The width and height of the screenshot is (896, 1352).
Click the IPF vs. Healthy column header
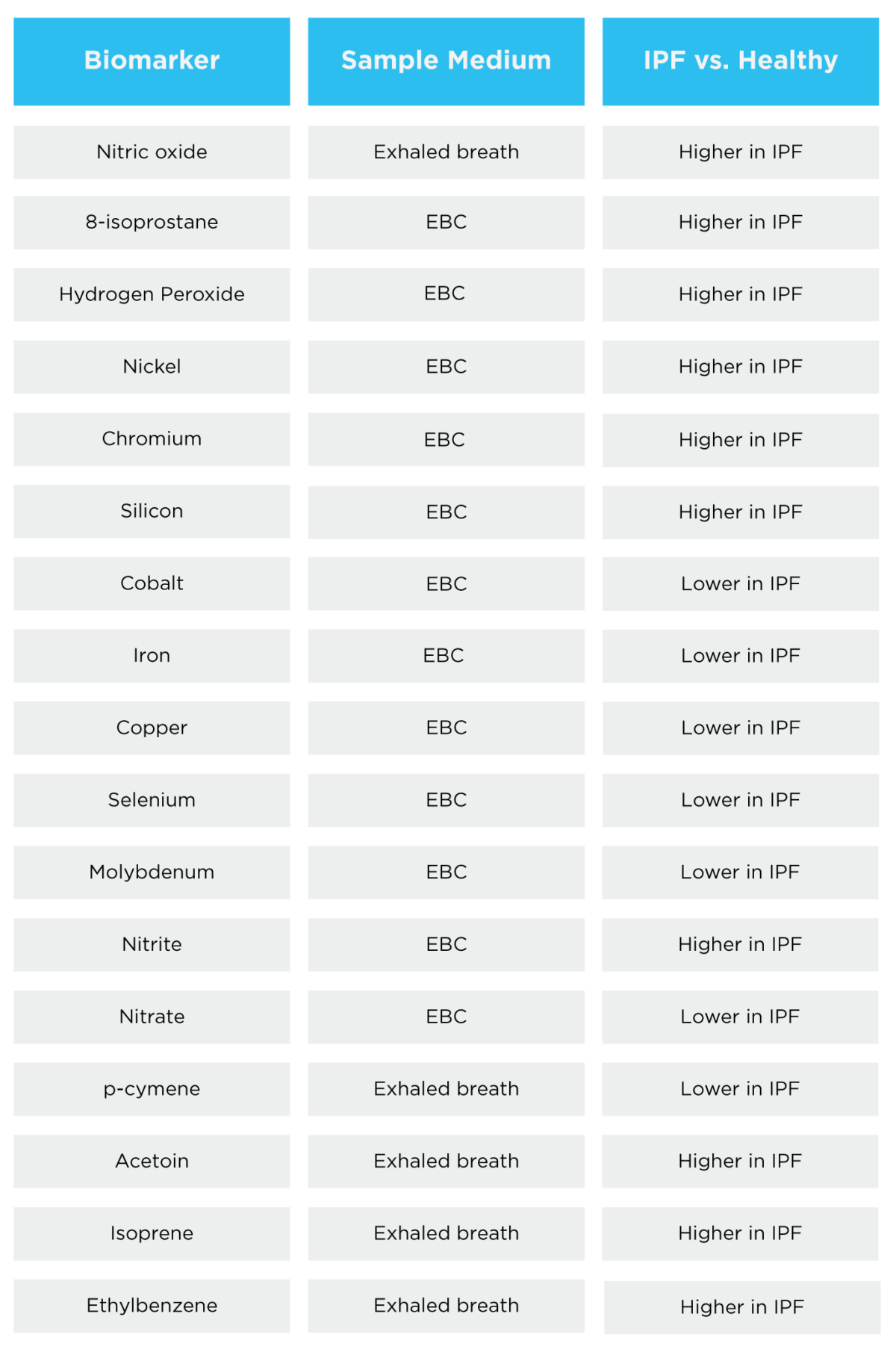point(740,61)
